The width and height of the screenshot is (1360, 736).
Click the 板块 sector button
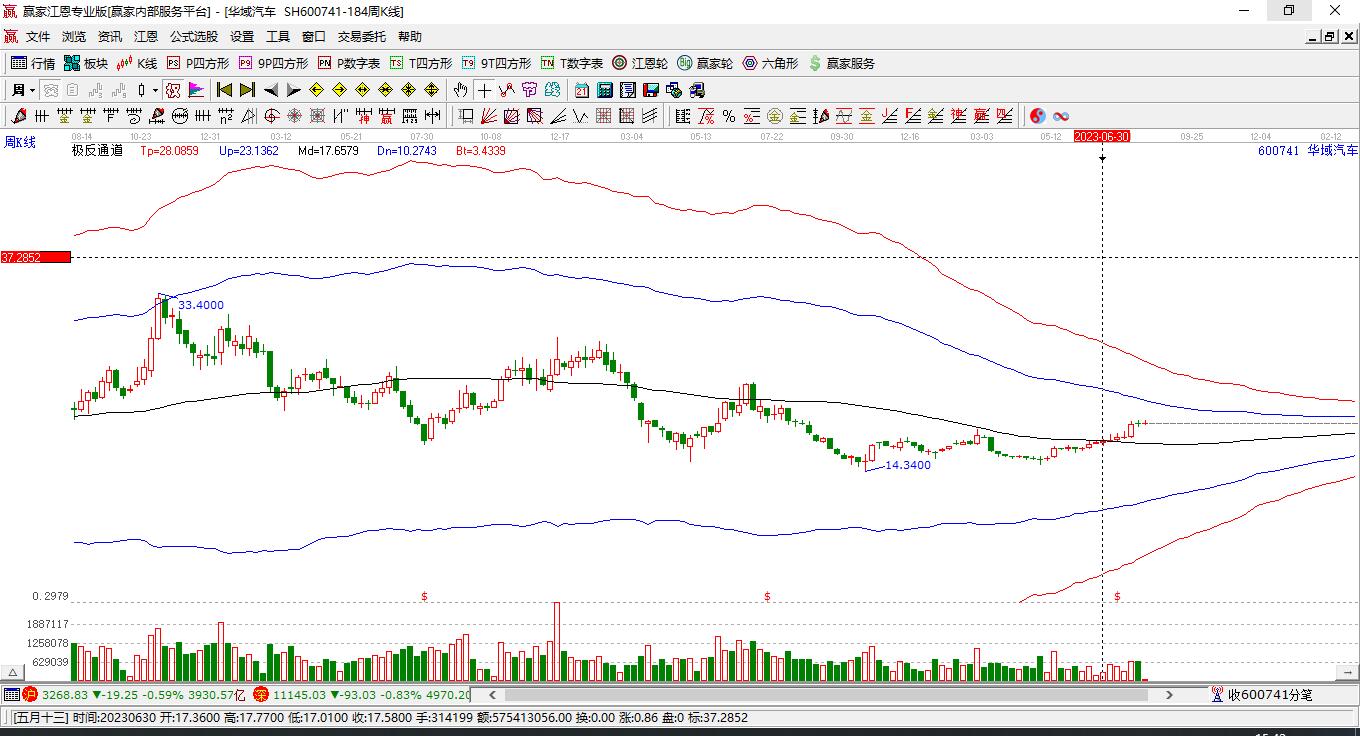[86, 63]
